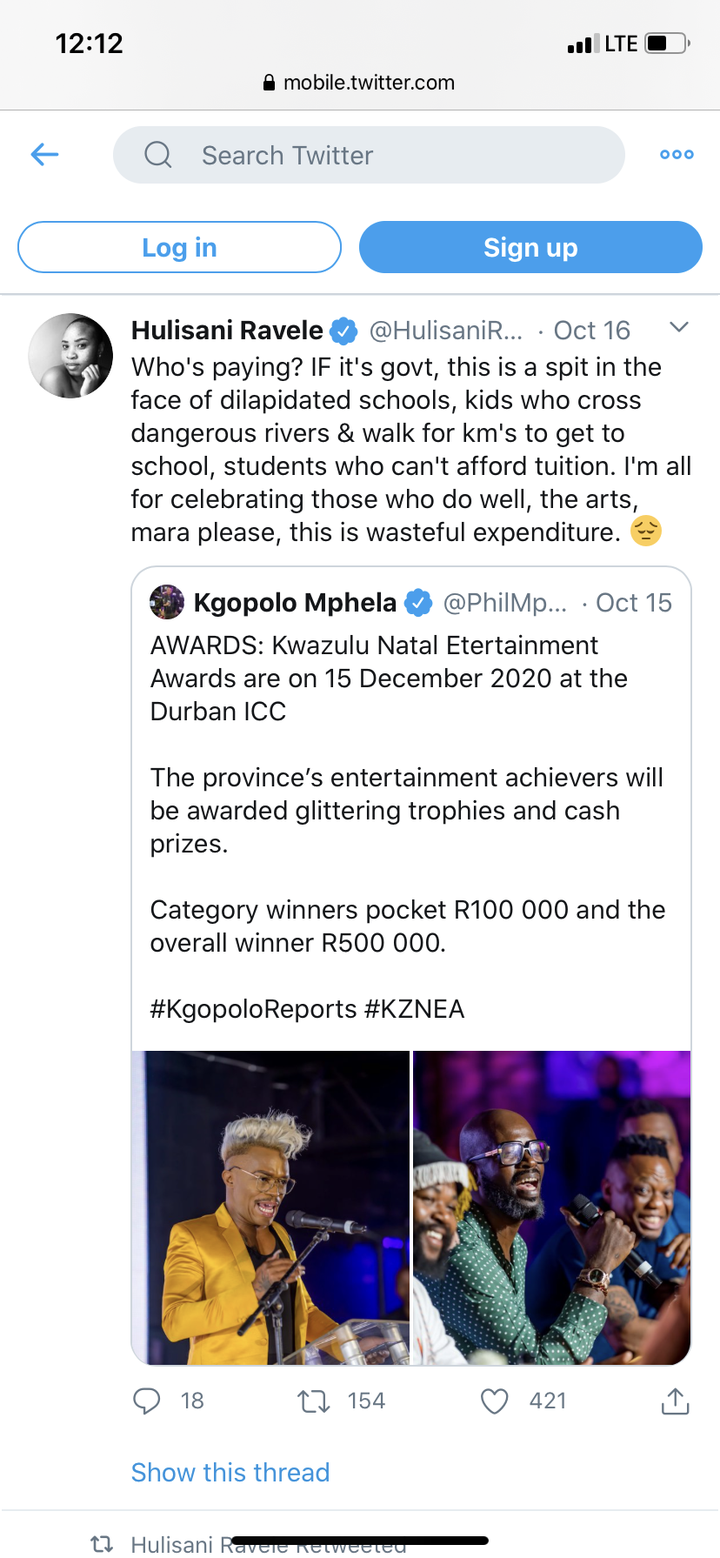Open photo of men with microphone
720x1558 pixels.
(552, 1207)
